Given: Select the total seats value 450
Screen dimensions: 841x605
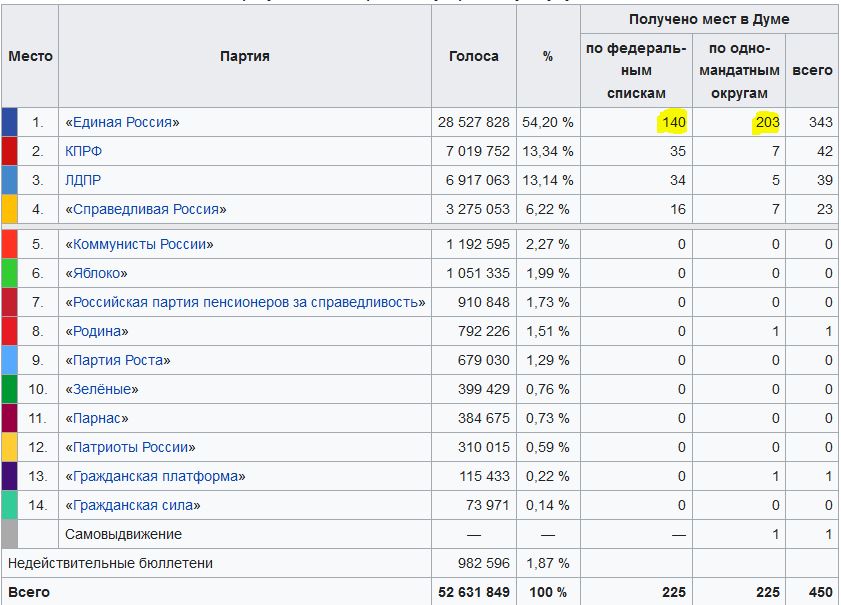Looking at the screenshot, I should (x=821, y=592).
